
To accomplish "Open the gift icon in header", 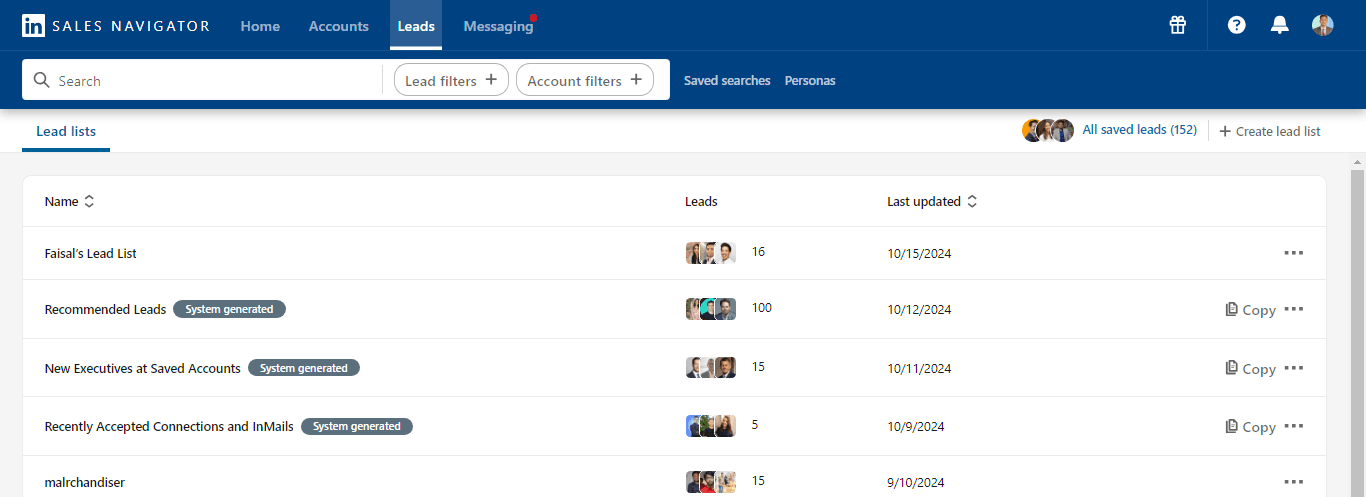I will 1177,26.
